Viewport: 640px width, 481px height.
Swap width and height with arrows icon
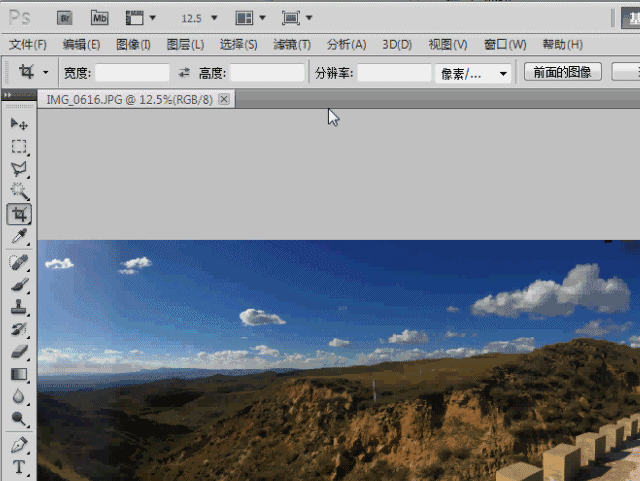point(184,73)
